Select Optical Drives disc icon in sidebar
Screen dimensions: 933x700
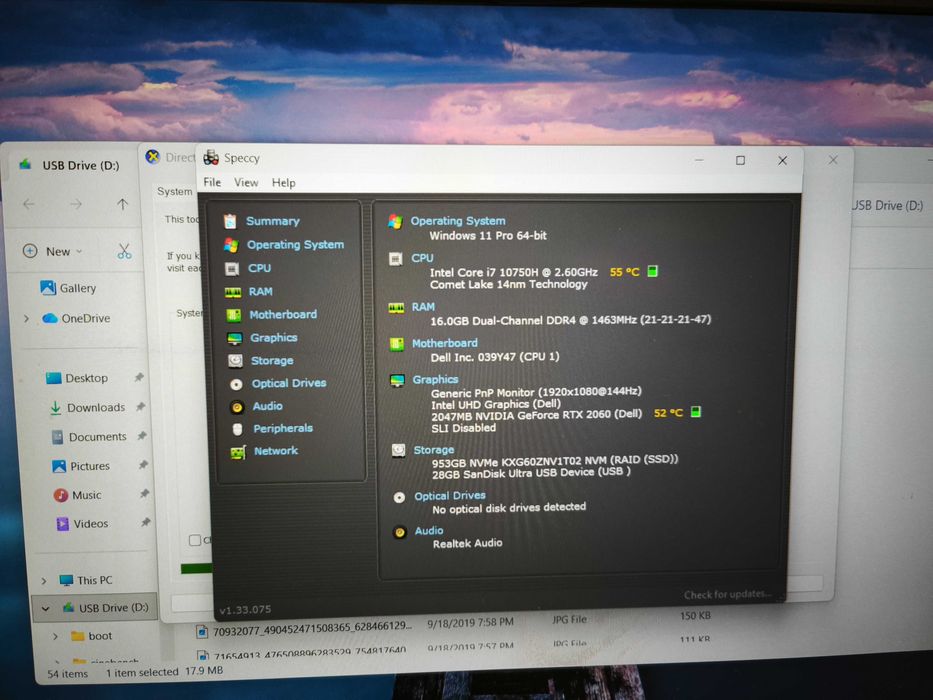pyautogui.click(x=236, y=384)
